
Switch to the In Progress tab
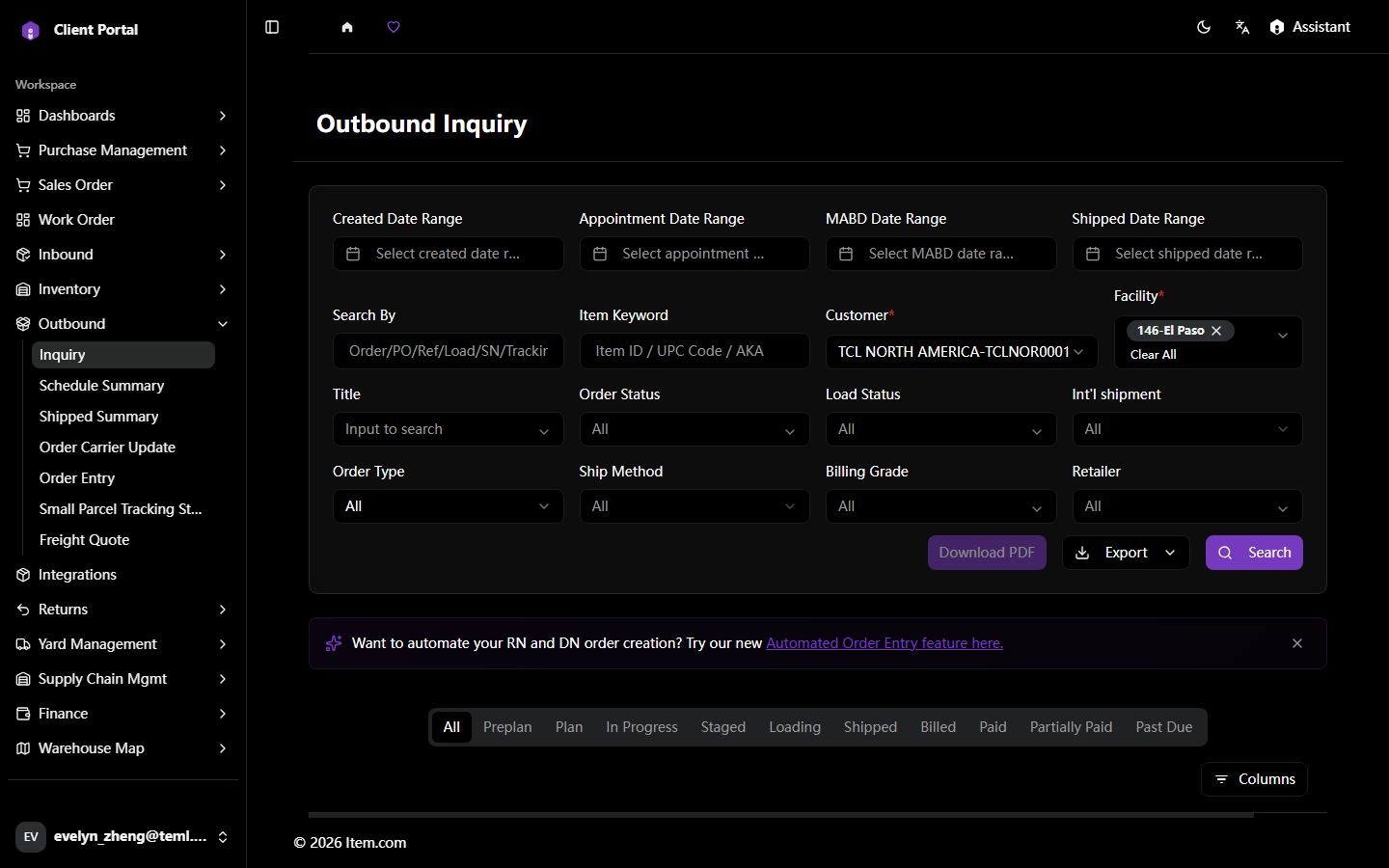[x=641, y=727]
